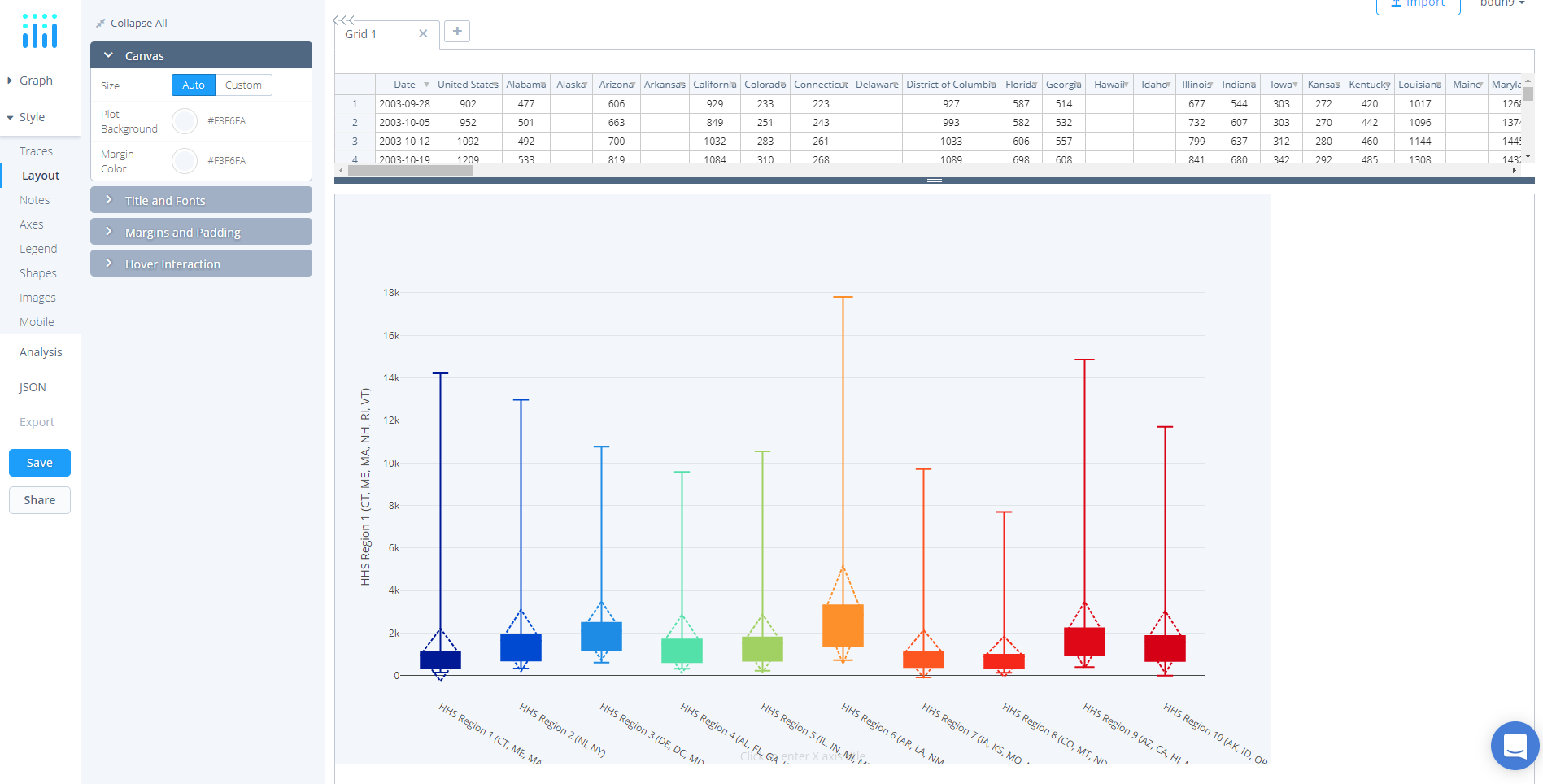
Task: Open the chat support bubble
Action: click(1515, 745)
